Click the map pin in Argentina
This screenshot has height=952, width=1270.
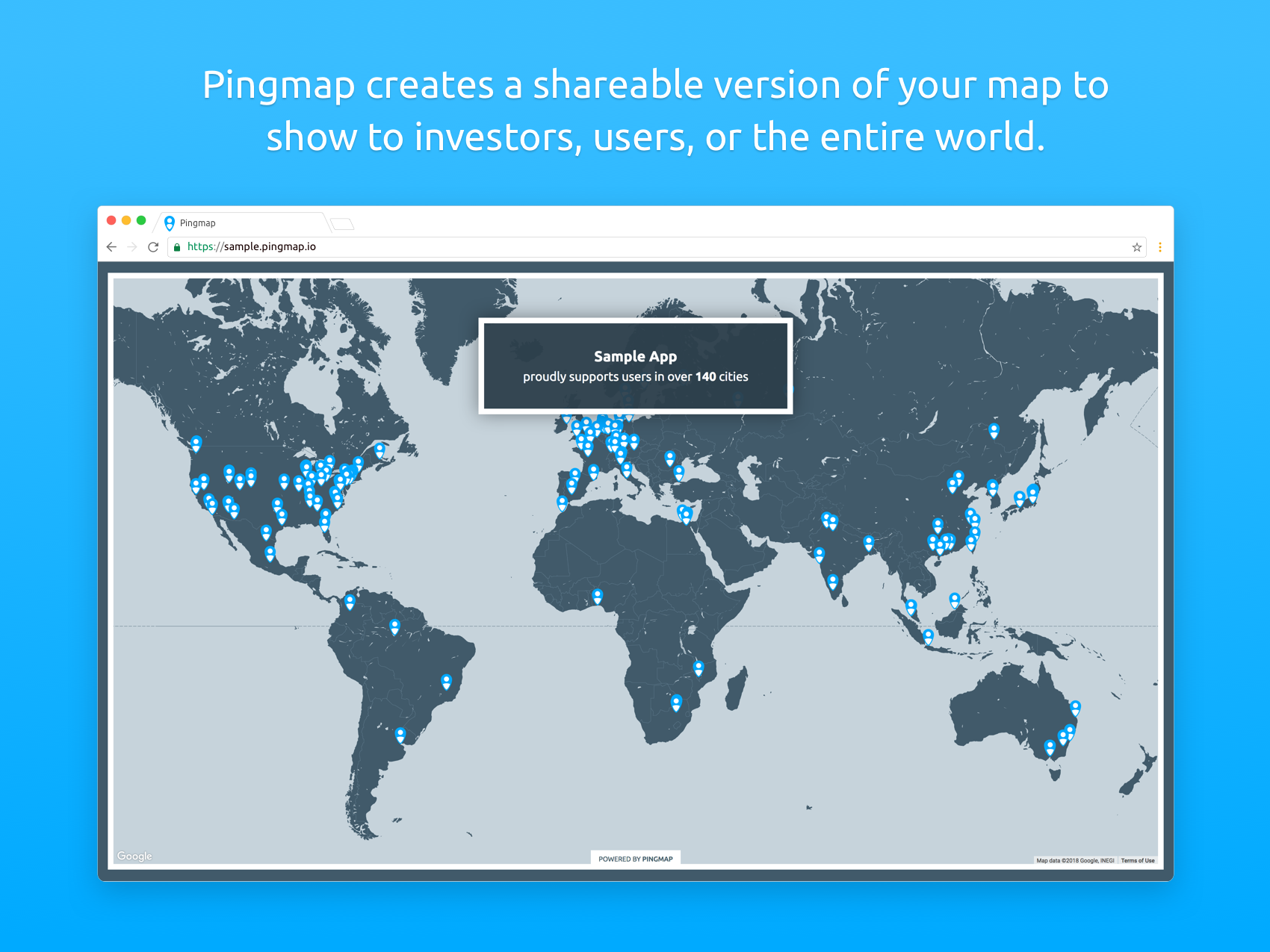coord(400,735)
